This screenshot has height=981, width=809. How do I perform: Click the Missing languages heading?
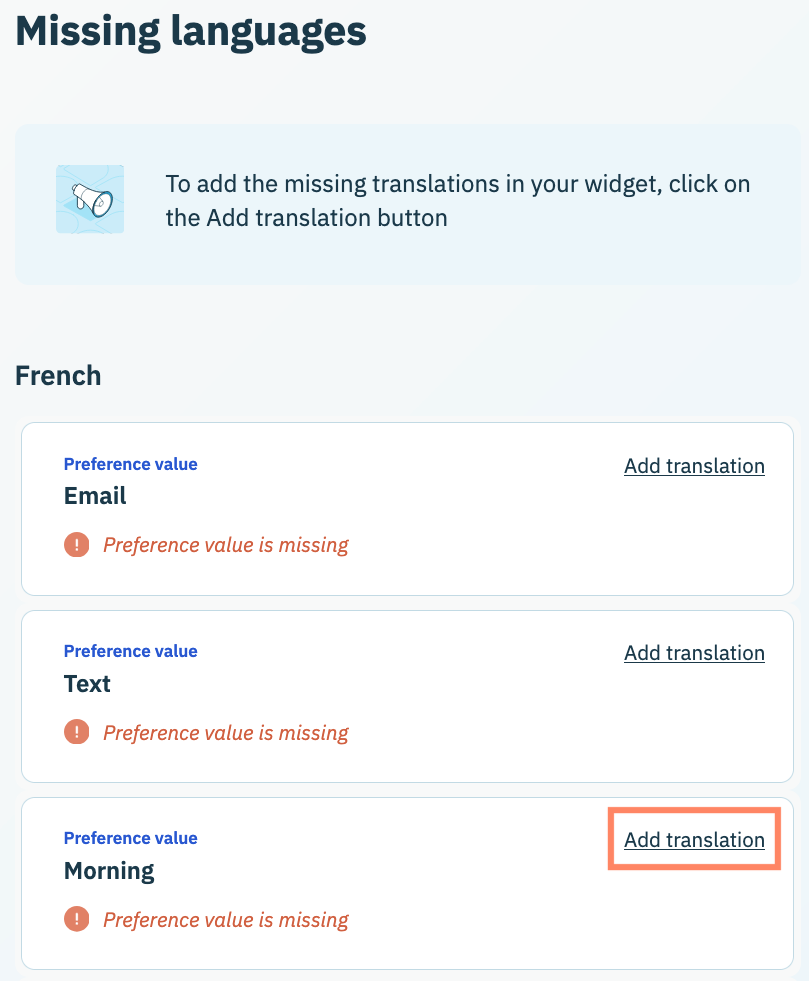191,32
